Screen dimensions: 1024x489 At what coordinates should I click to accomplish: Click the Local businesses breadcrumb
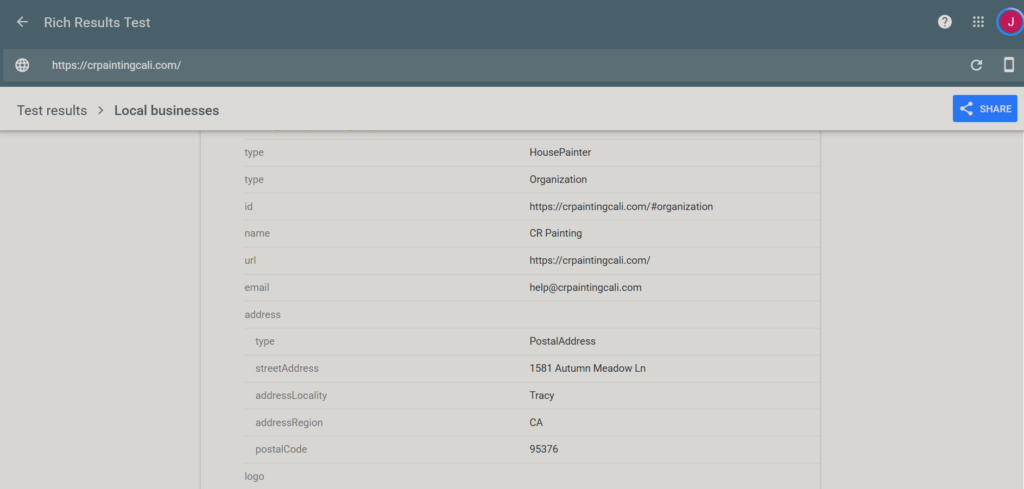(x=167, y=110)
